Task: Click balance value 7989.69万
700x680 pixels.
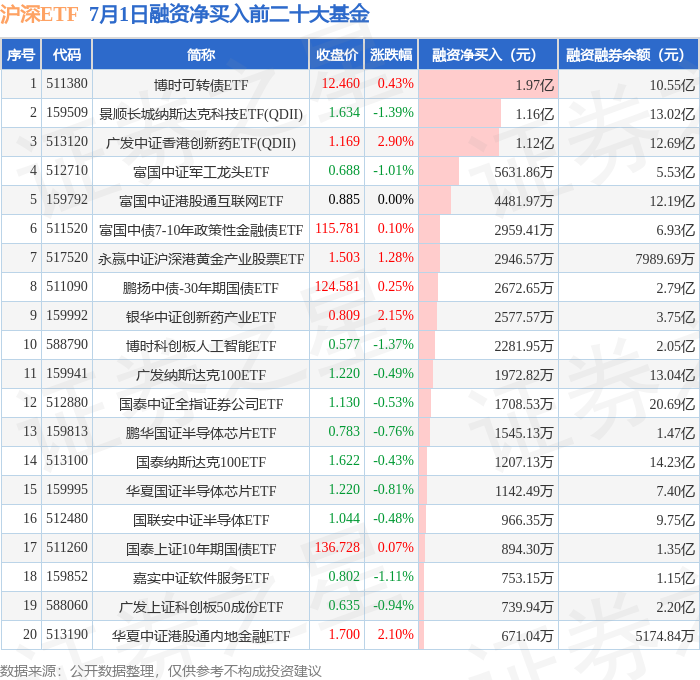Action: click(x=665, y=259)
